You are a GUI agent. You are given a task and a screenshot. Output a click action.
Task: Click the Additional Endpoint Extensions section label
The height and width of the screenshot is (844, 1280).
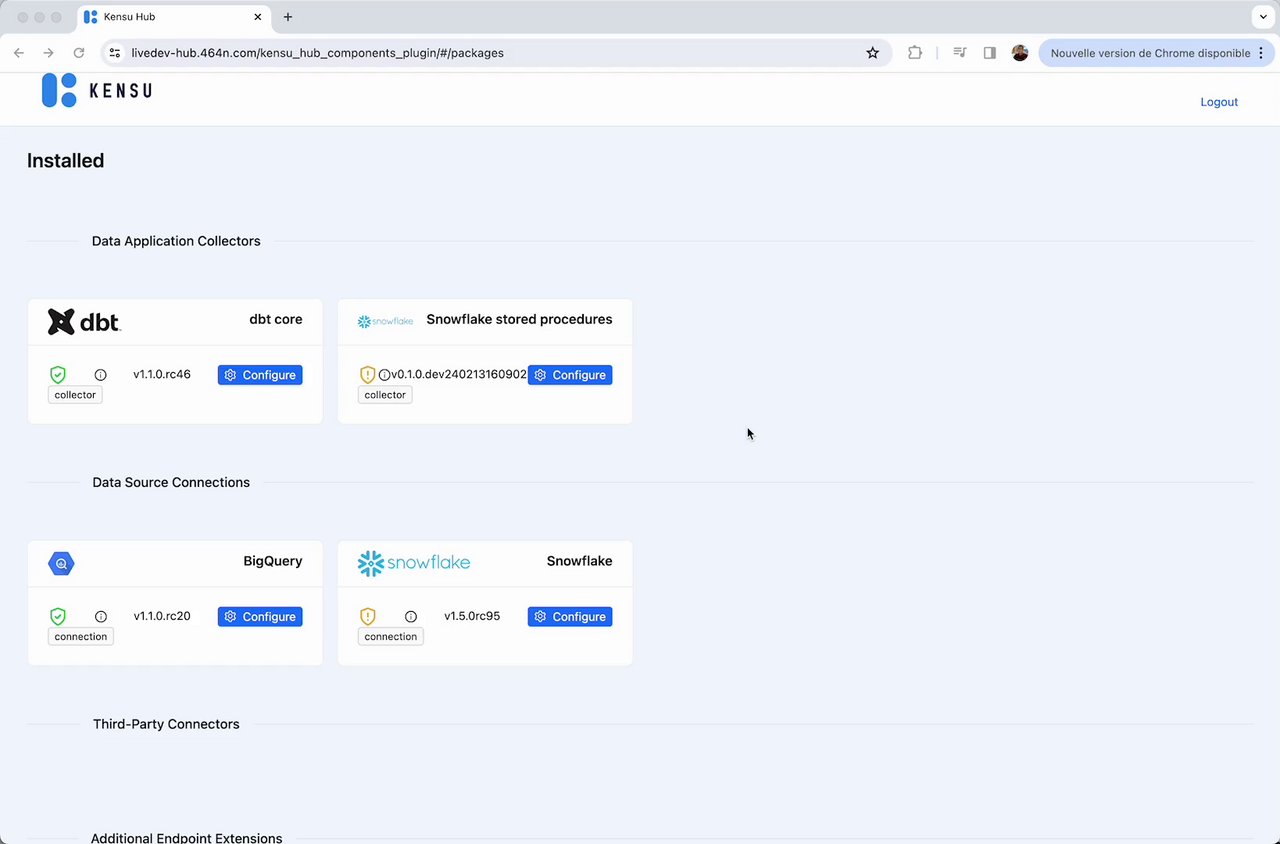pyautogui.click(x=186, y=837)
